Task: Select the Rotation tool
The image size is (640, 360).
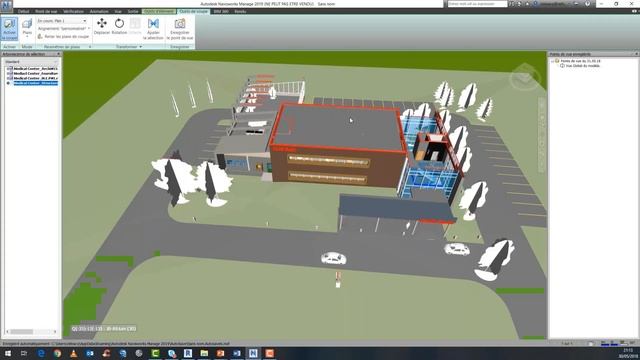Action: coord(119,27)
